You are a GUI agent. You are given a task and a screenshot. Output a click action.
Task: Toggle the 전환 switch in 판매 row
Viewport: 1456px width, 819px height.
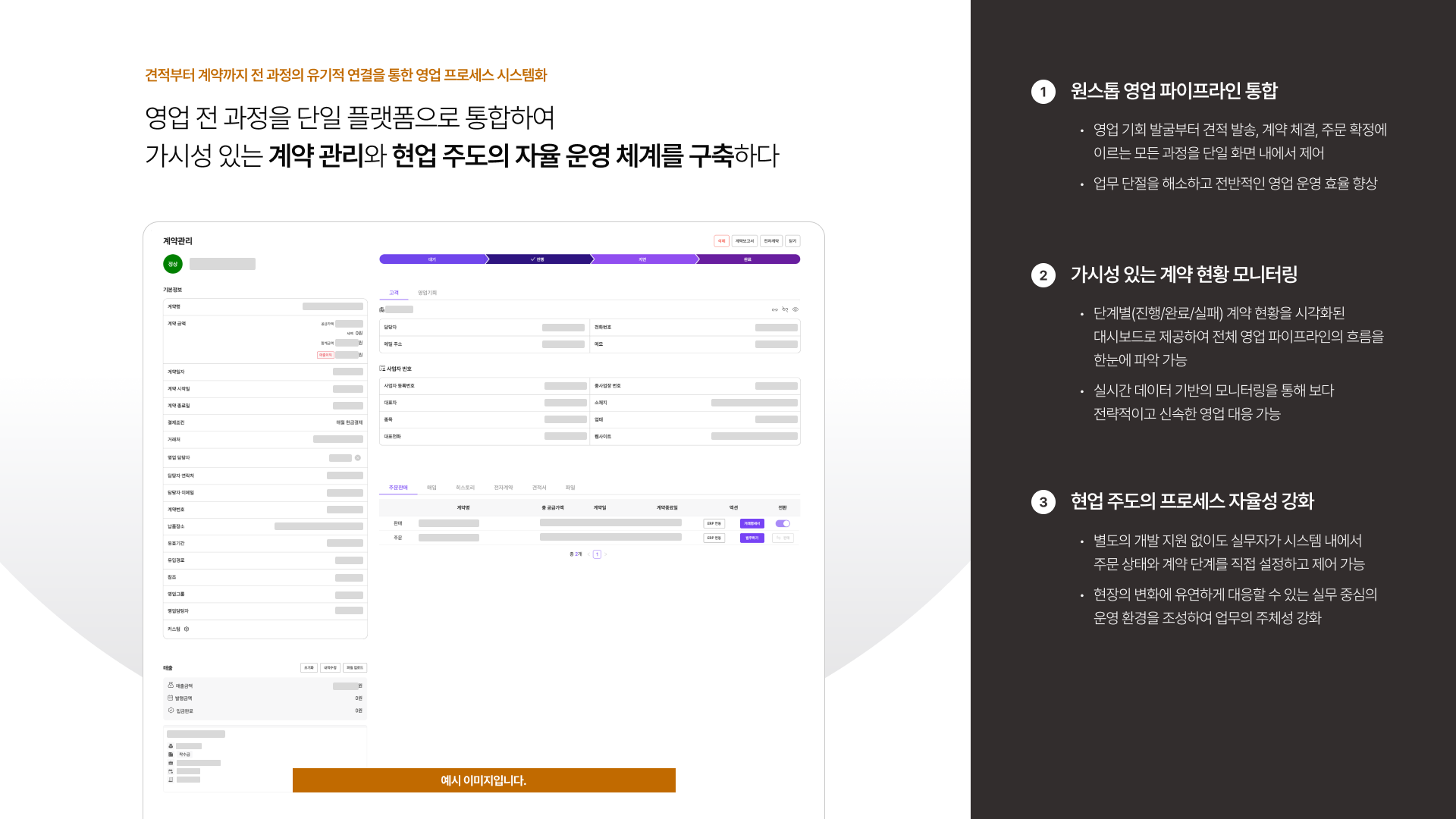click(x=783, y=523)
